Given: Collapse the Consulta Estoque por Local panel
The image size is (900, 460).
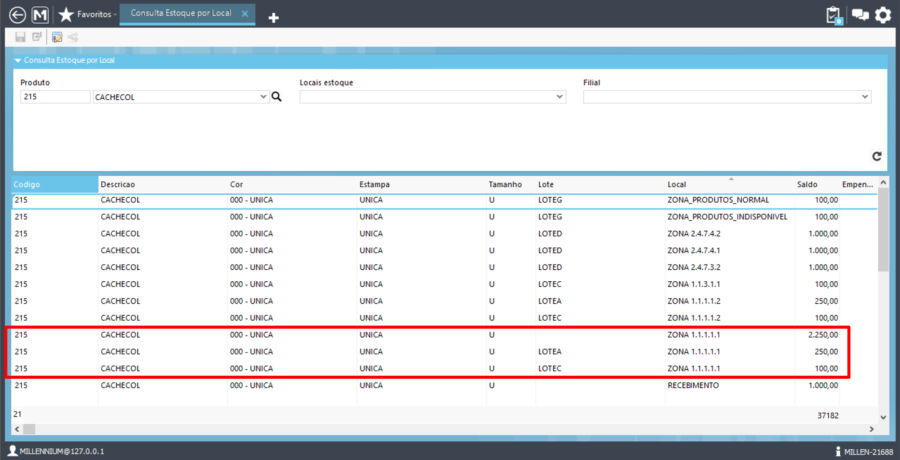Looking at the screenshot, I should 18,60.
